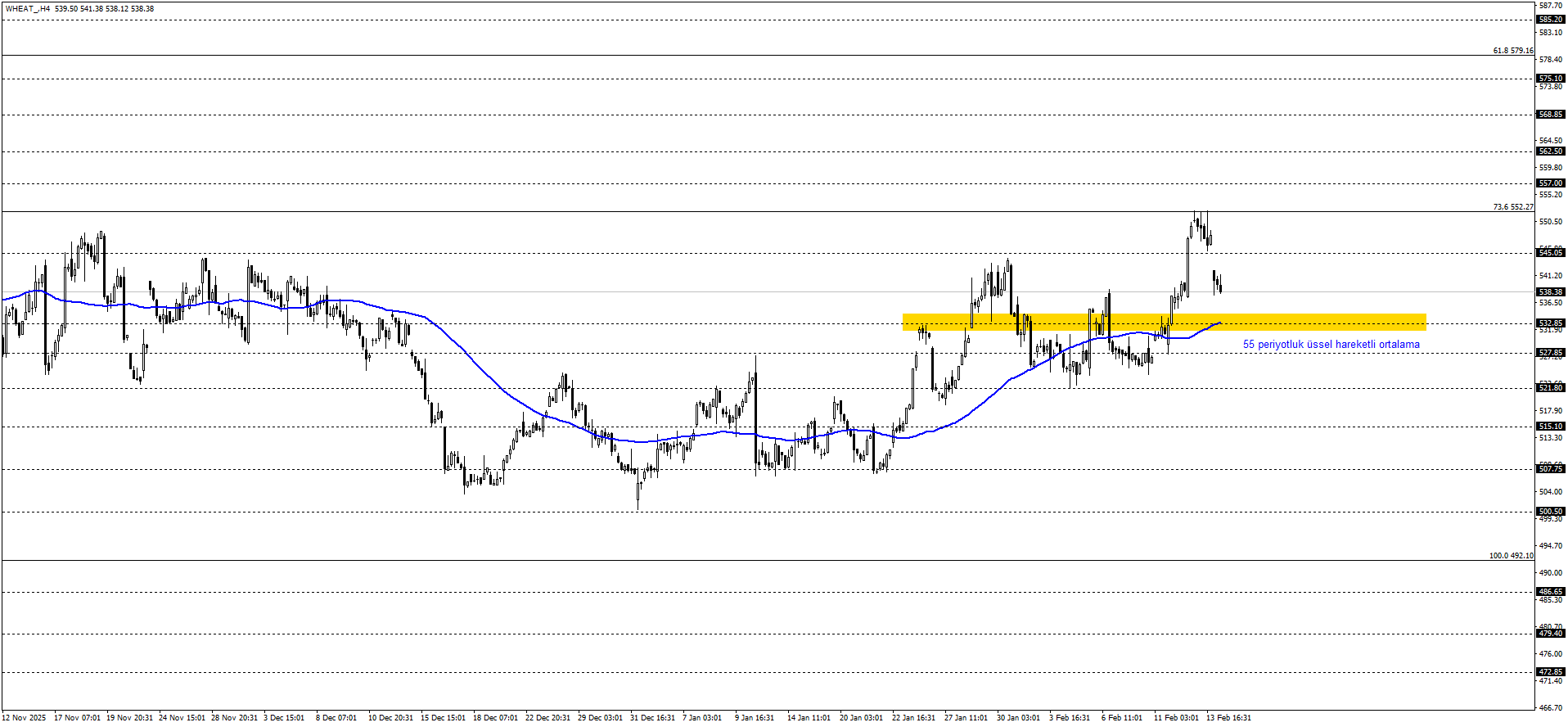
Task: Select the 568.85 price level tag
Action: coord(1551,115)
